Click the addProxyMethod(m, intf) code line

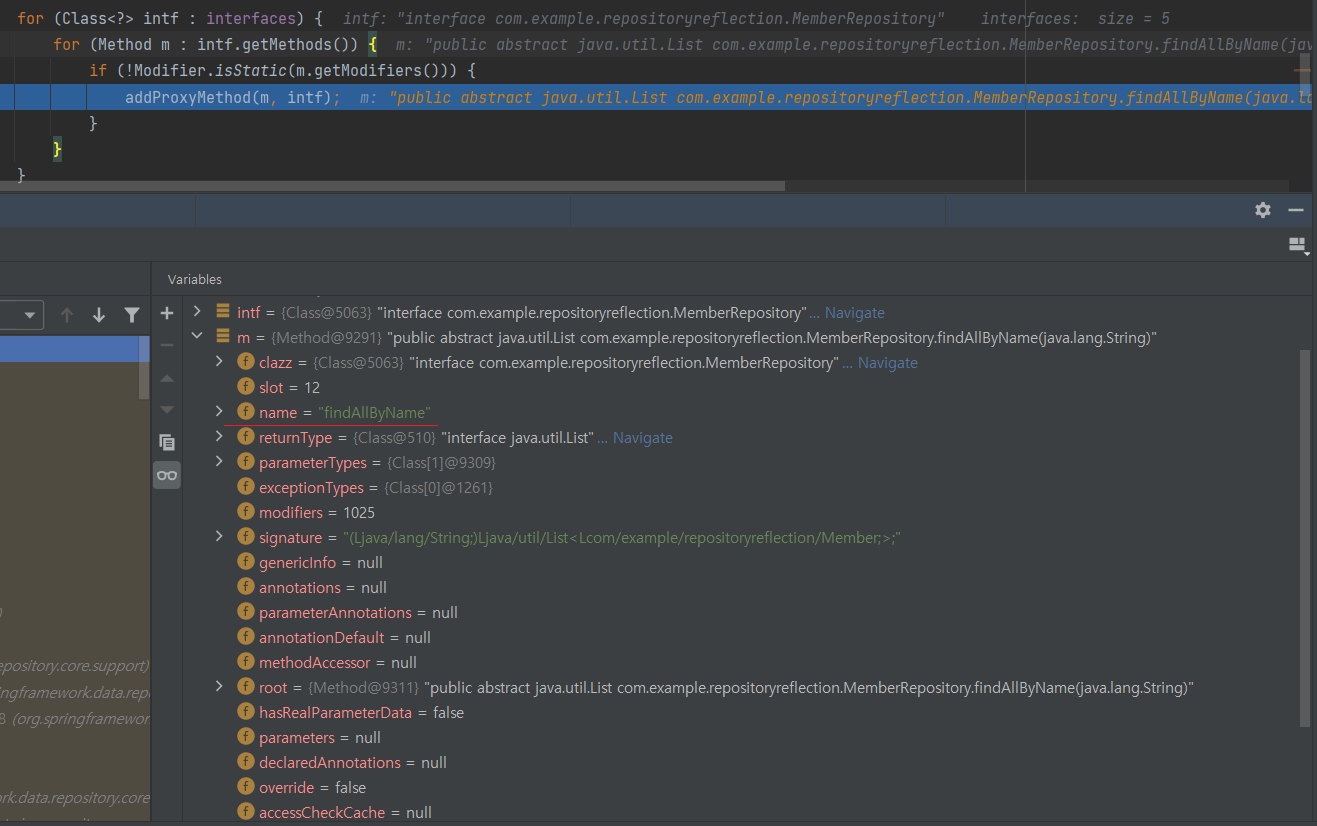coord(656,97)
